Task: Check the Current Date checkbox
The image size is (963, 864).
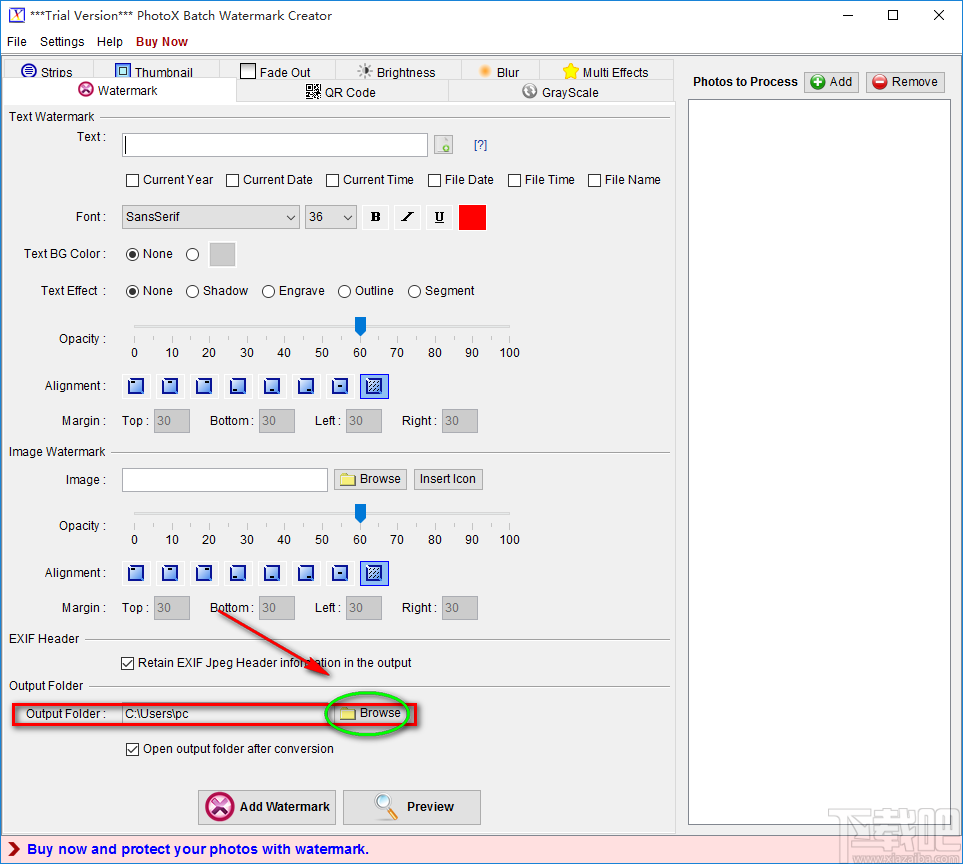Action: pyautogui.click(x=232, y=181)
